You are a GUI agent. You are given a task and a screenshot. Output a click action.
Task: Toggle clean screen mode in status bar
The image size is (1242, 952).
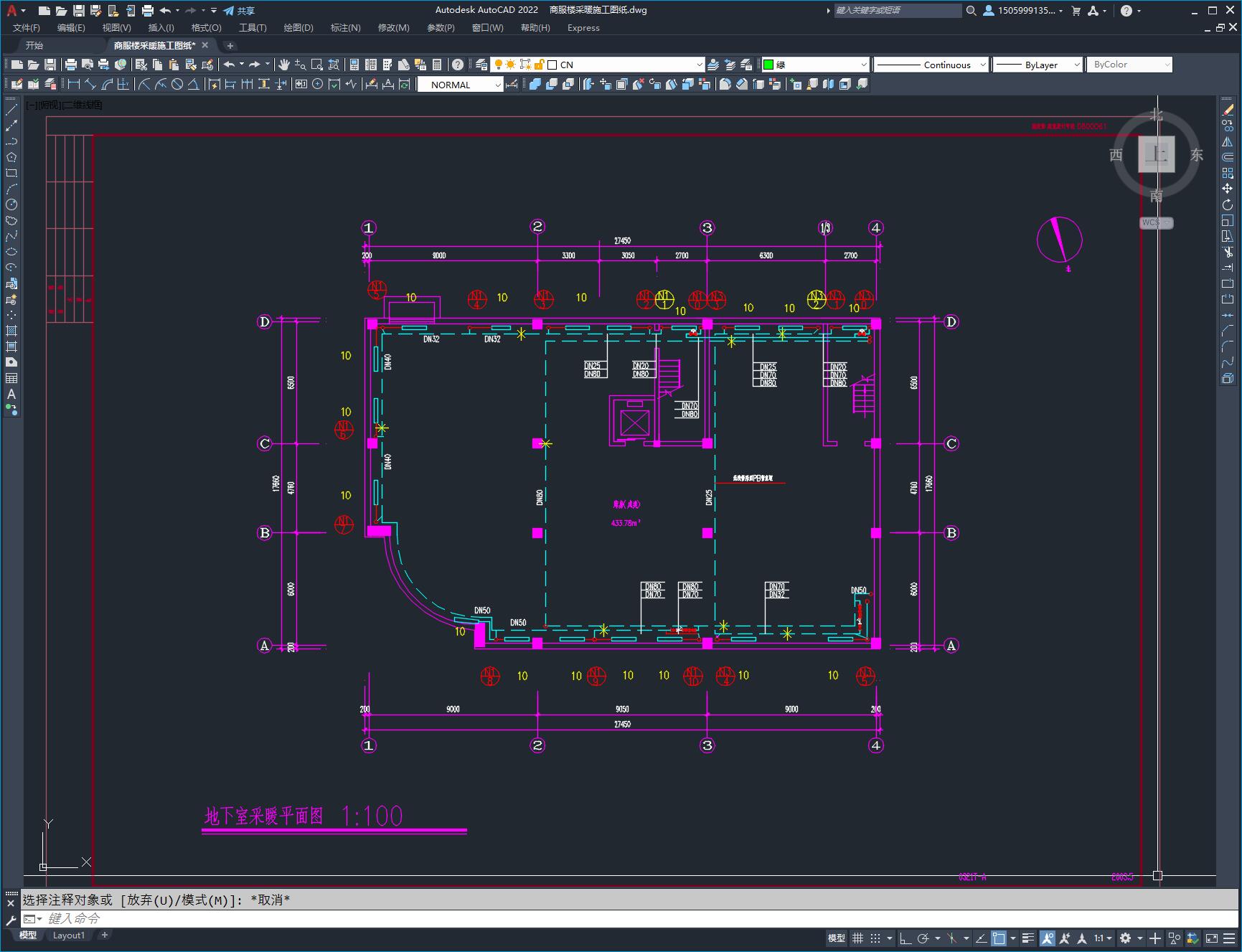1212,938
